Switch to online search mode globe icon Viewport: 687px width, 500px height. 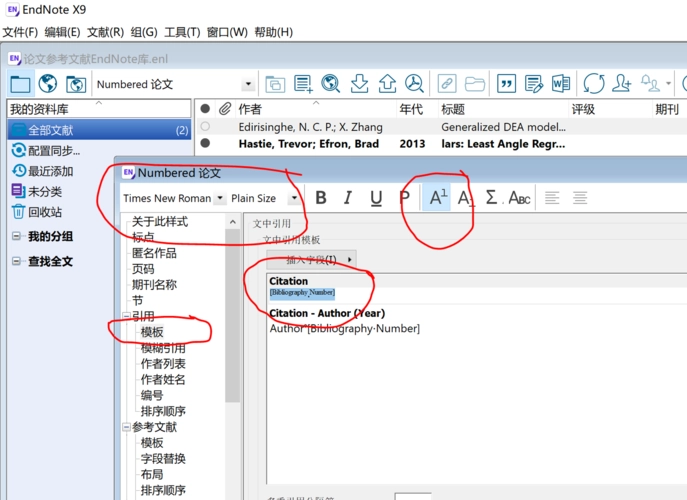[48, 83]
